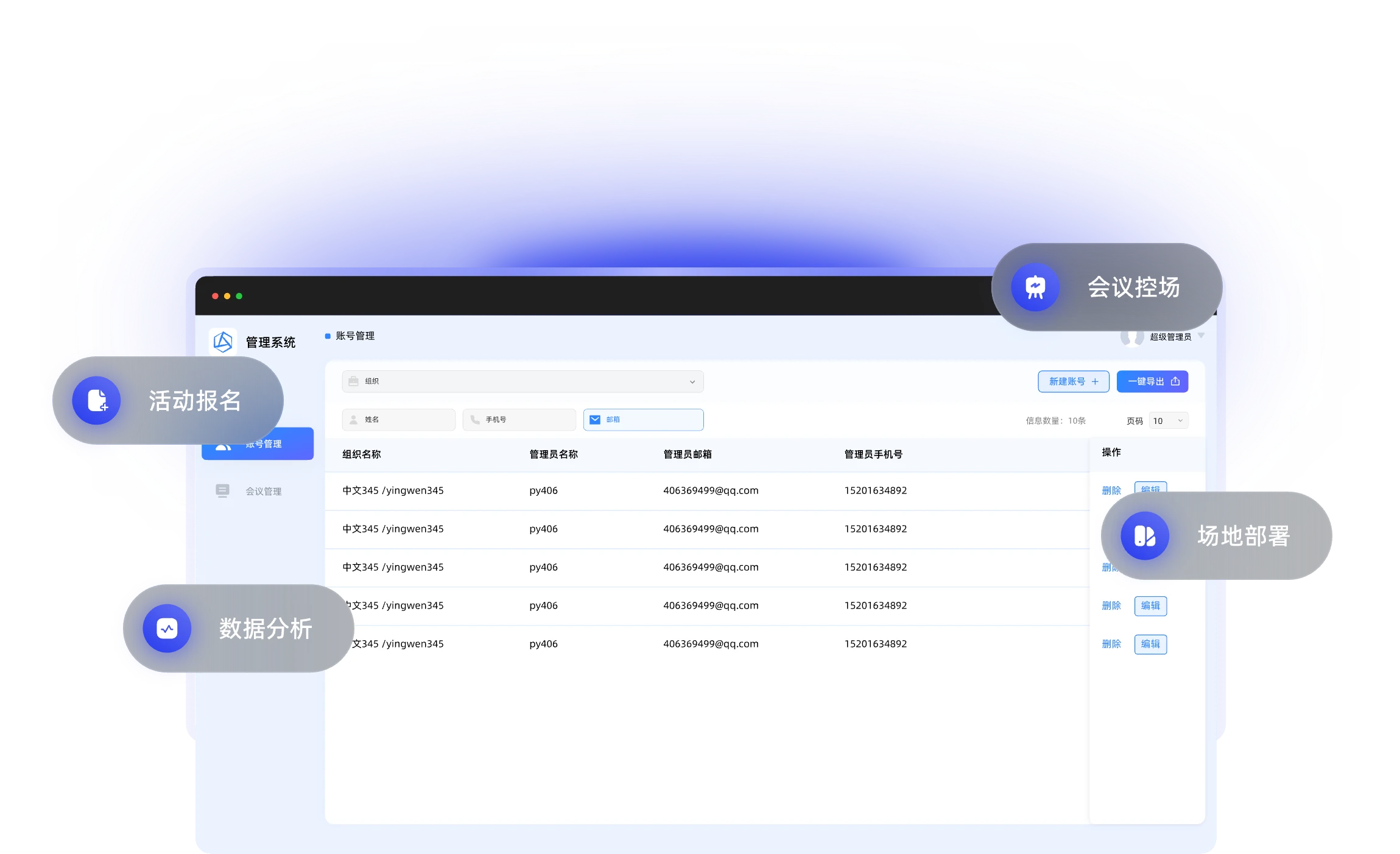Open 会议管理 menu item

point(263,492)
